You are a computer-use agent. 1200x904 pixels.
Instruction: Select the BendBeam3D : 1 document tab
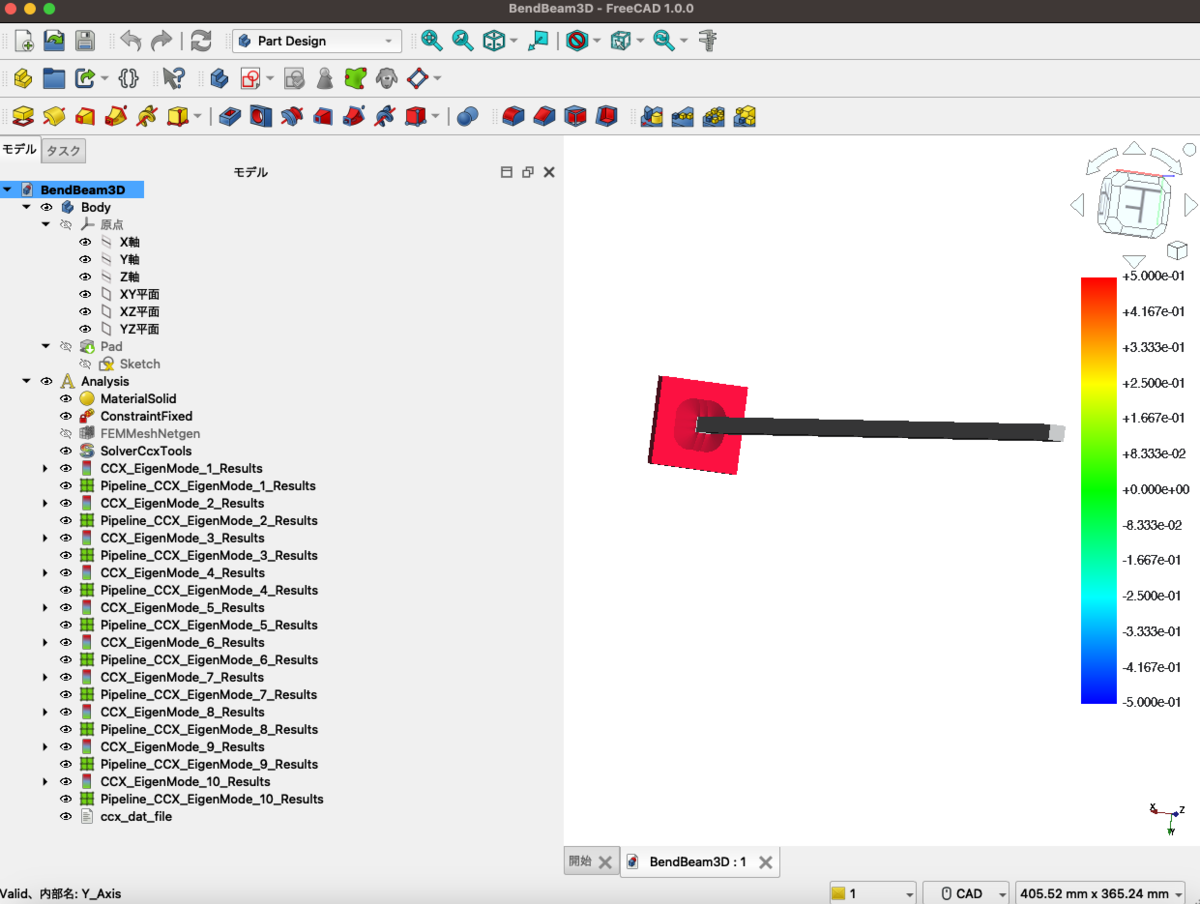pos(698,861)
